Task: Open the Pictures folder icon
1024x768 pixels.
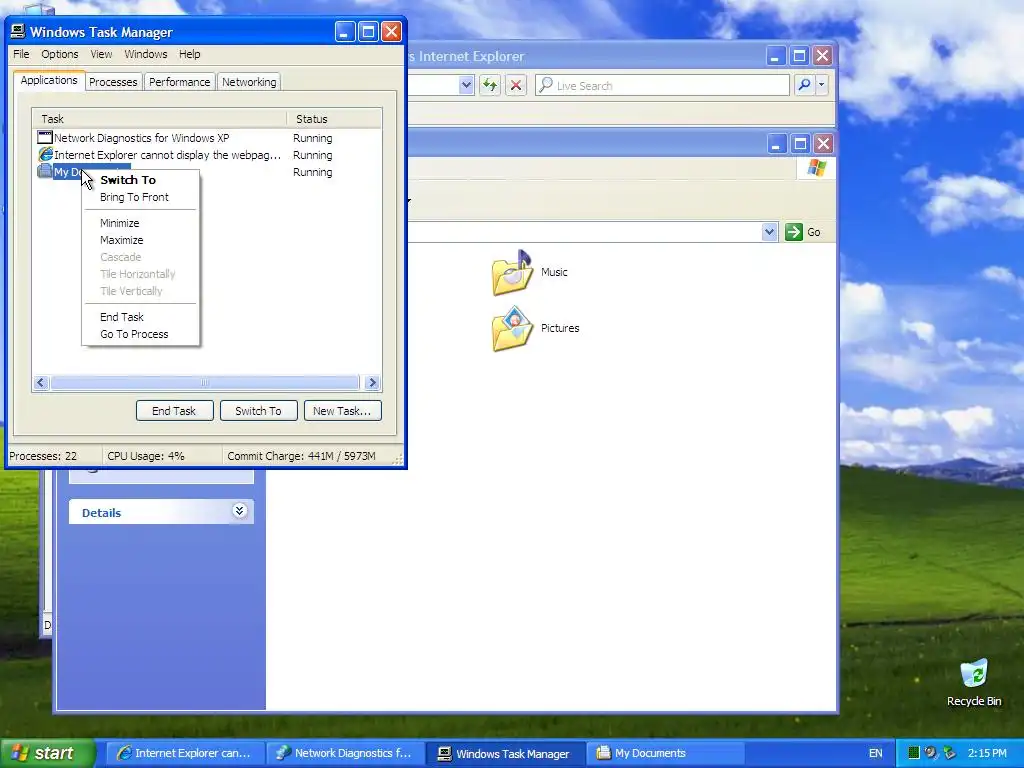Action: 512,328
